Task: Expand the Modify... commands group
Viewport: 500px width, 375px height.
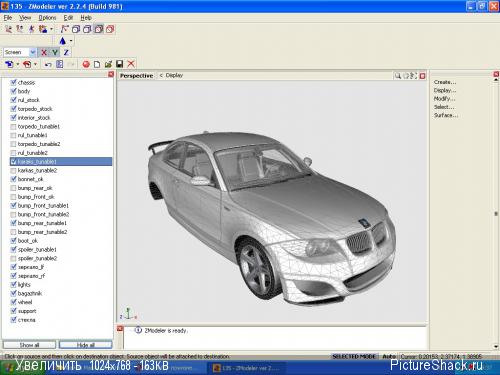Action: pyautogui.click(x=444, y=99)
